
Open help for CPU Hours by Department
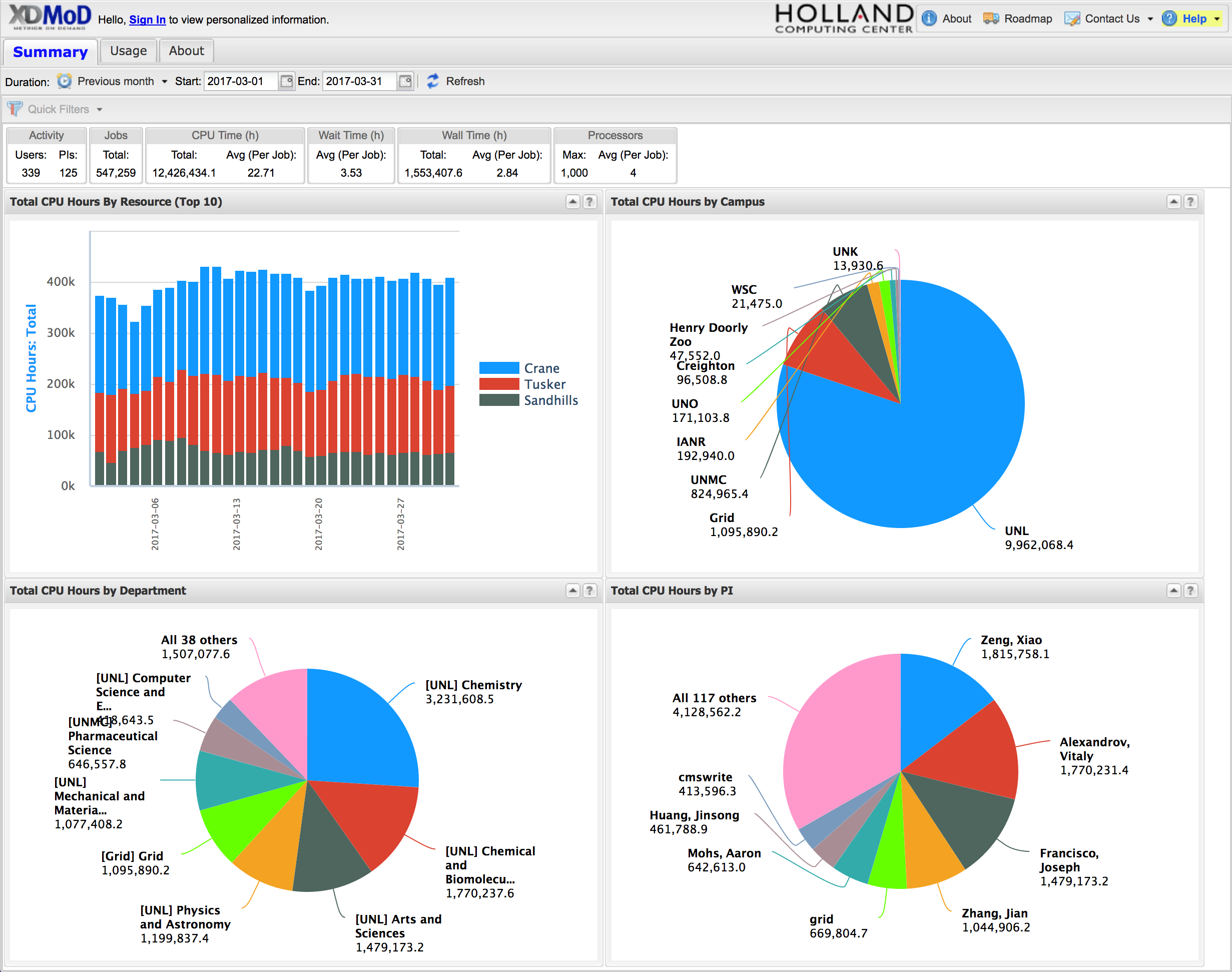point(589,591)
